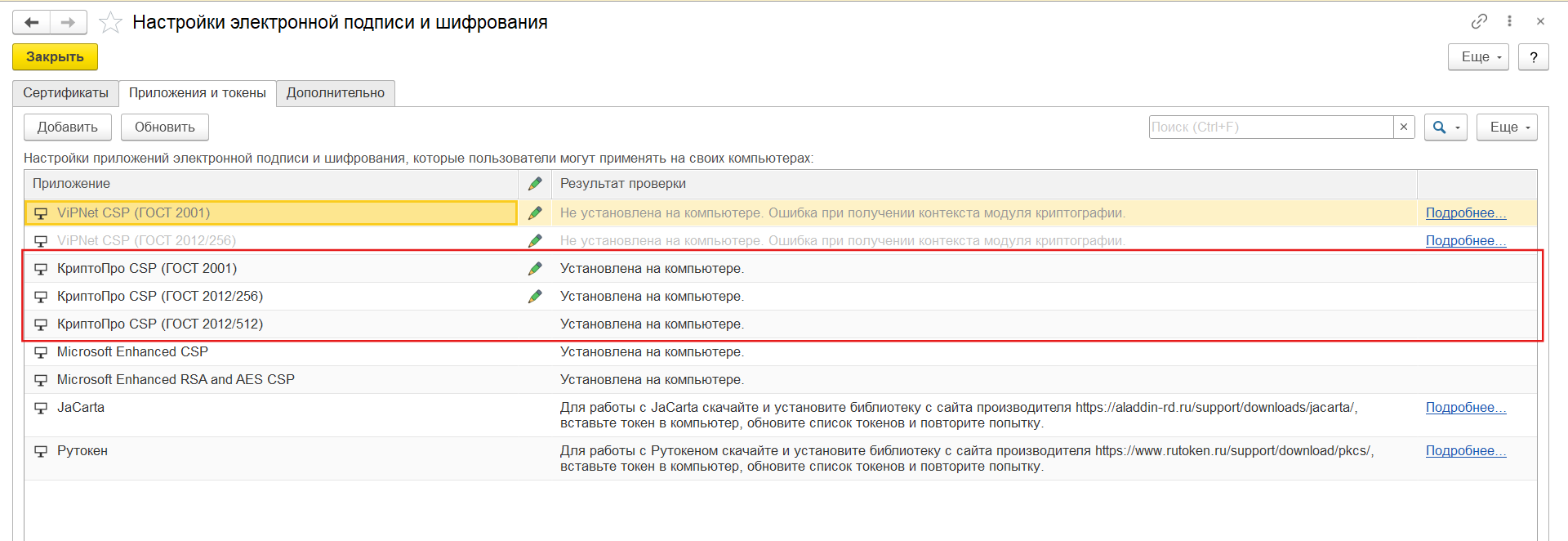1568x541 pixels.
Task: Expand the top-right Еще menu
Action: pyautogui.click(x=1478, y=57)
